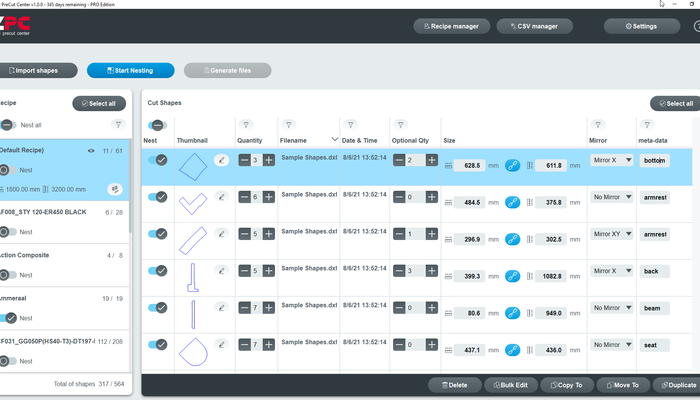Click the sheet size edit icon in Default Recipe
The height and width of the screenshot is (400, 700).
[x=115, y=189]
